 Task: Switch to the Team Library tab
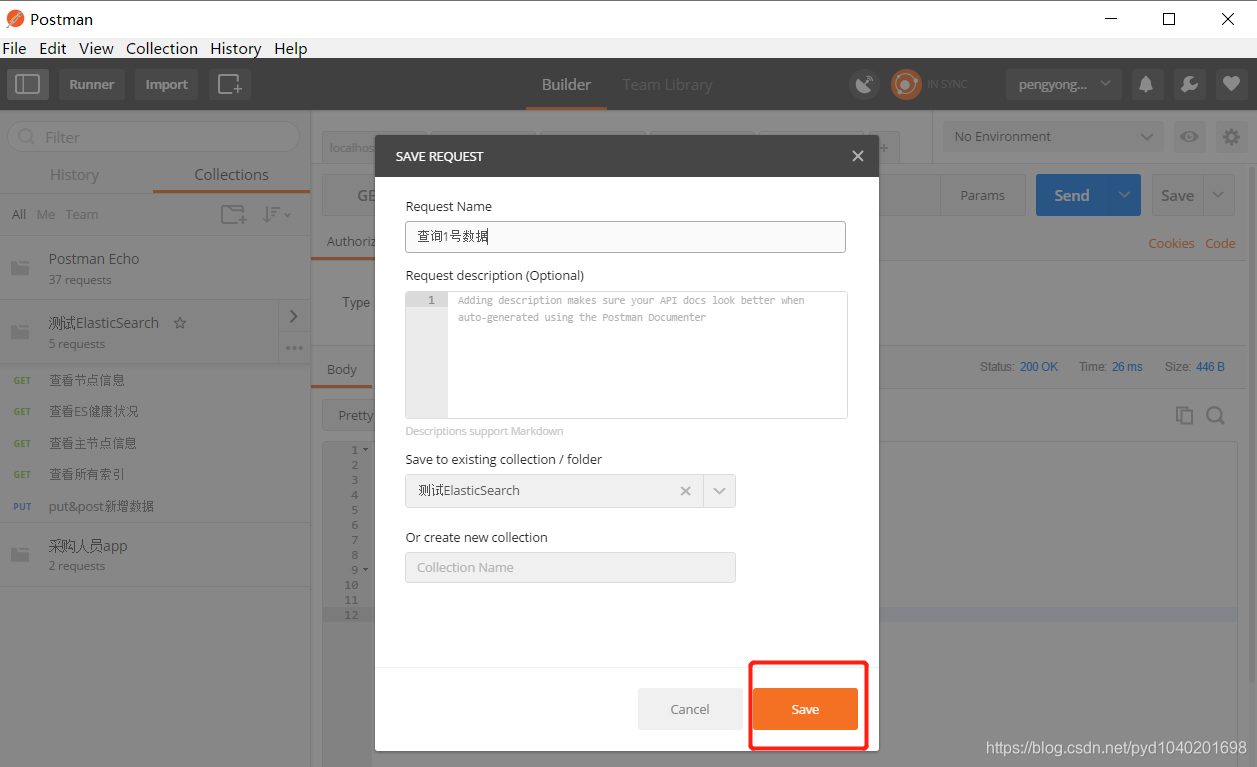667,85
